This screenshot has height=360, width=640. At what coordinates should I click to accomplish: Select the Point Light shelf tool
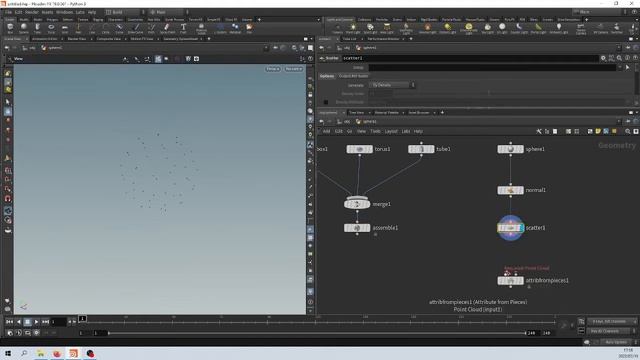(353, 29)
